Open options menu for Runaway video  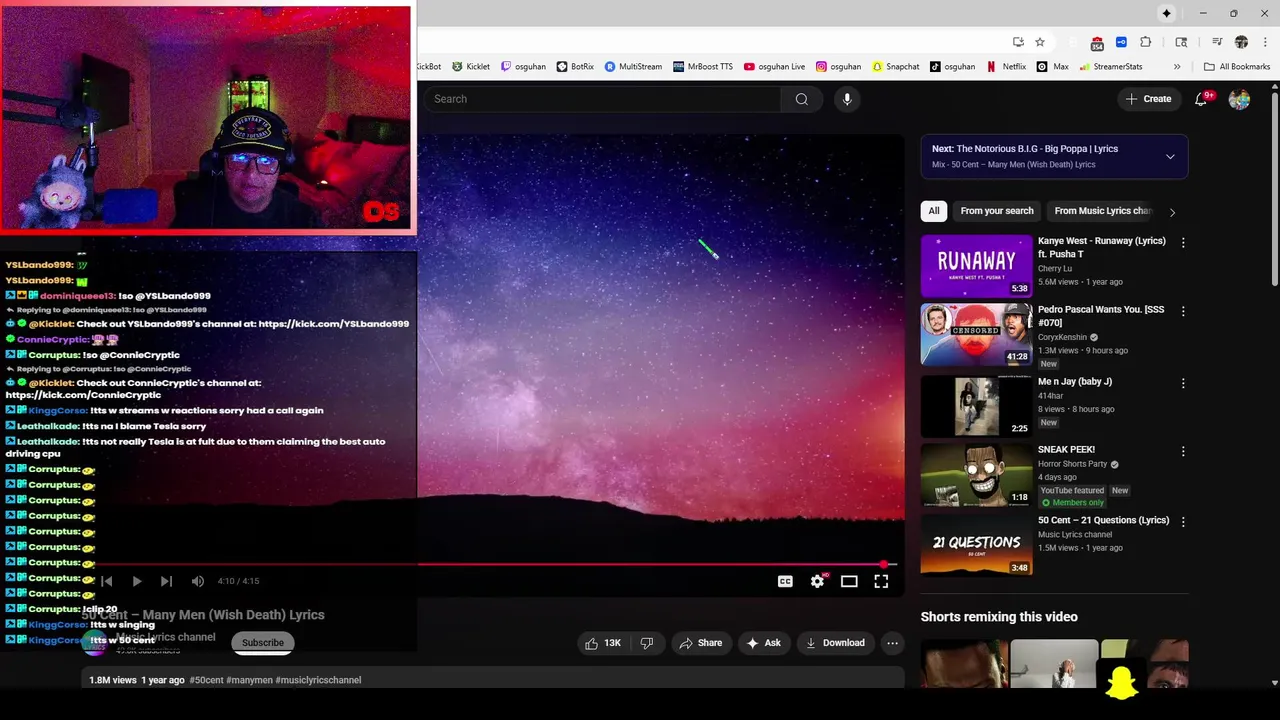(1183, 243)
